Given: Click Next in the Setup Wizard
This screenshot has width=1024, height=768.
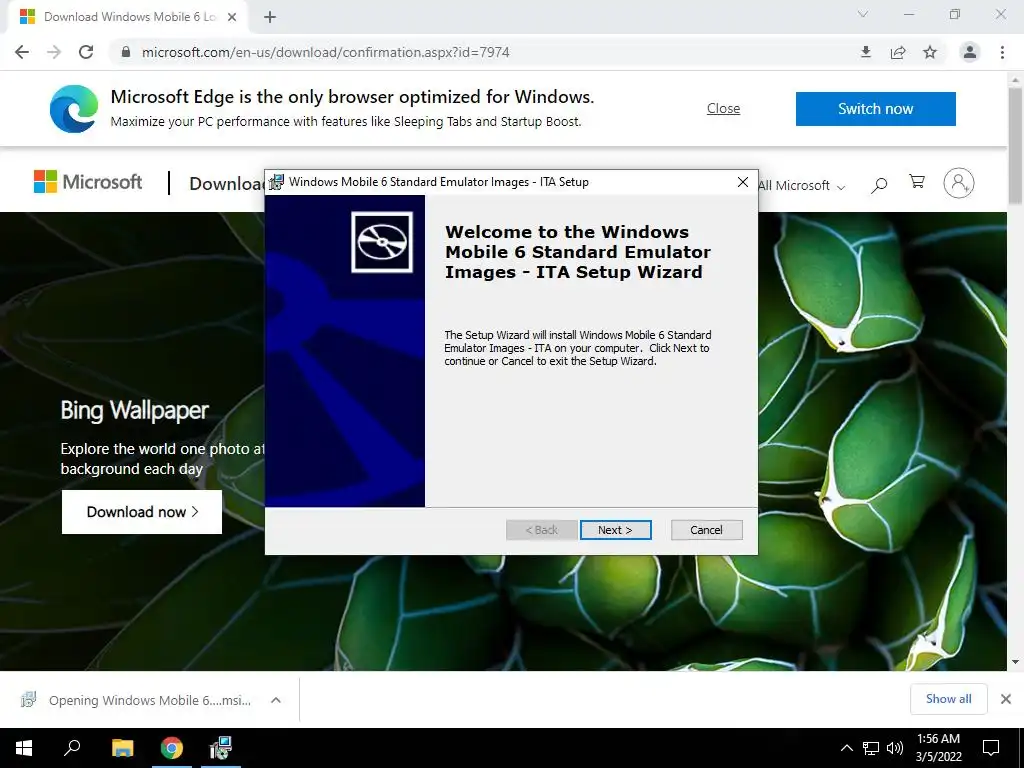Looking at the screenshot, I should point(615,530).
